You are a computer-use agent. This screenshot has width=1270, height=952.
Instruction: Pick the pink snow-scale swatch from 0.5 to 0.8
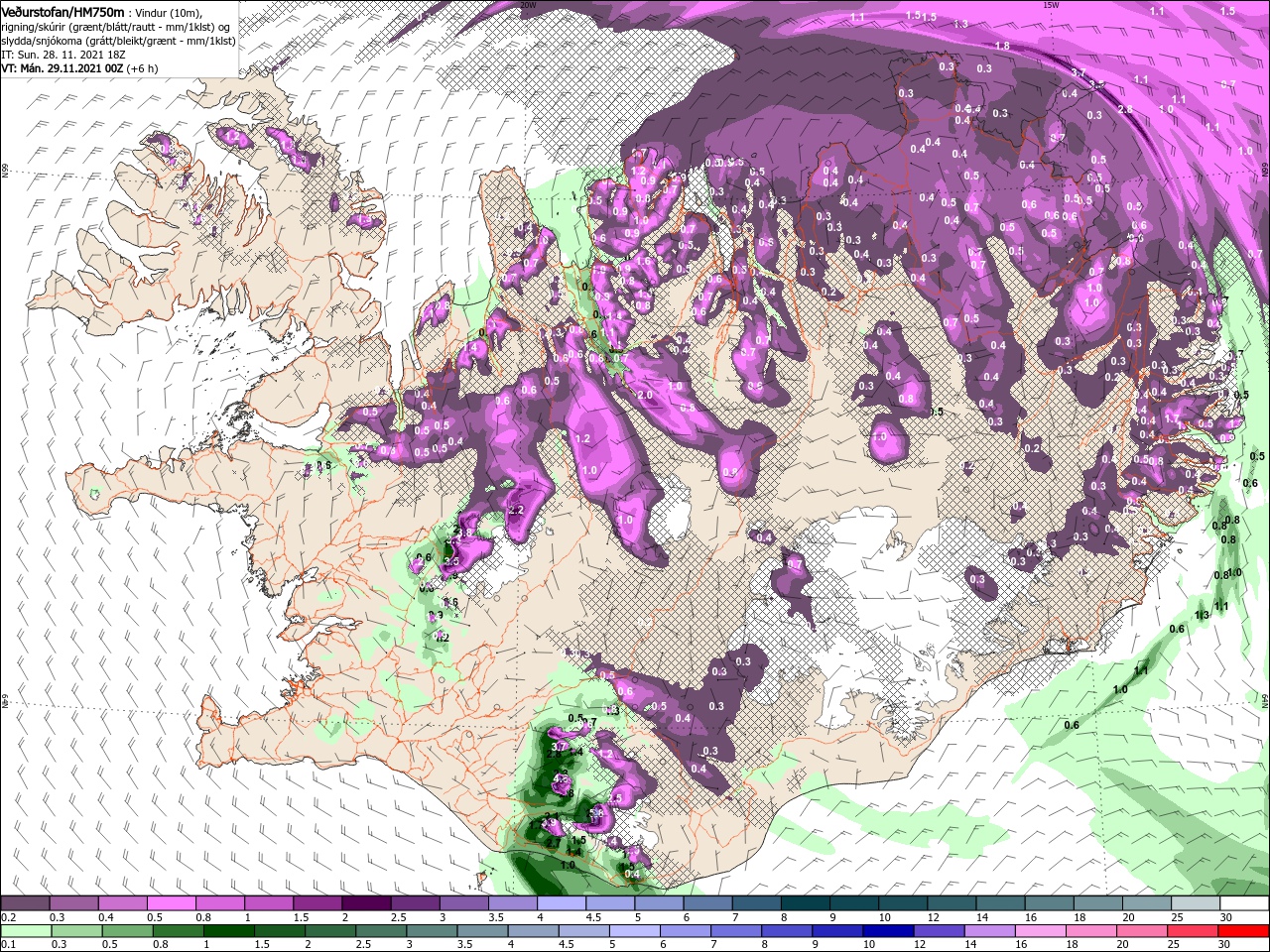[171, 903]
